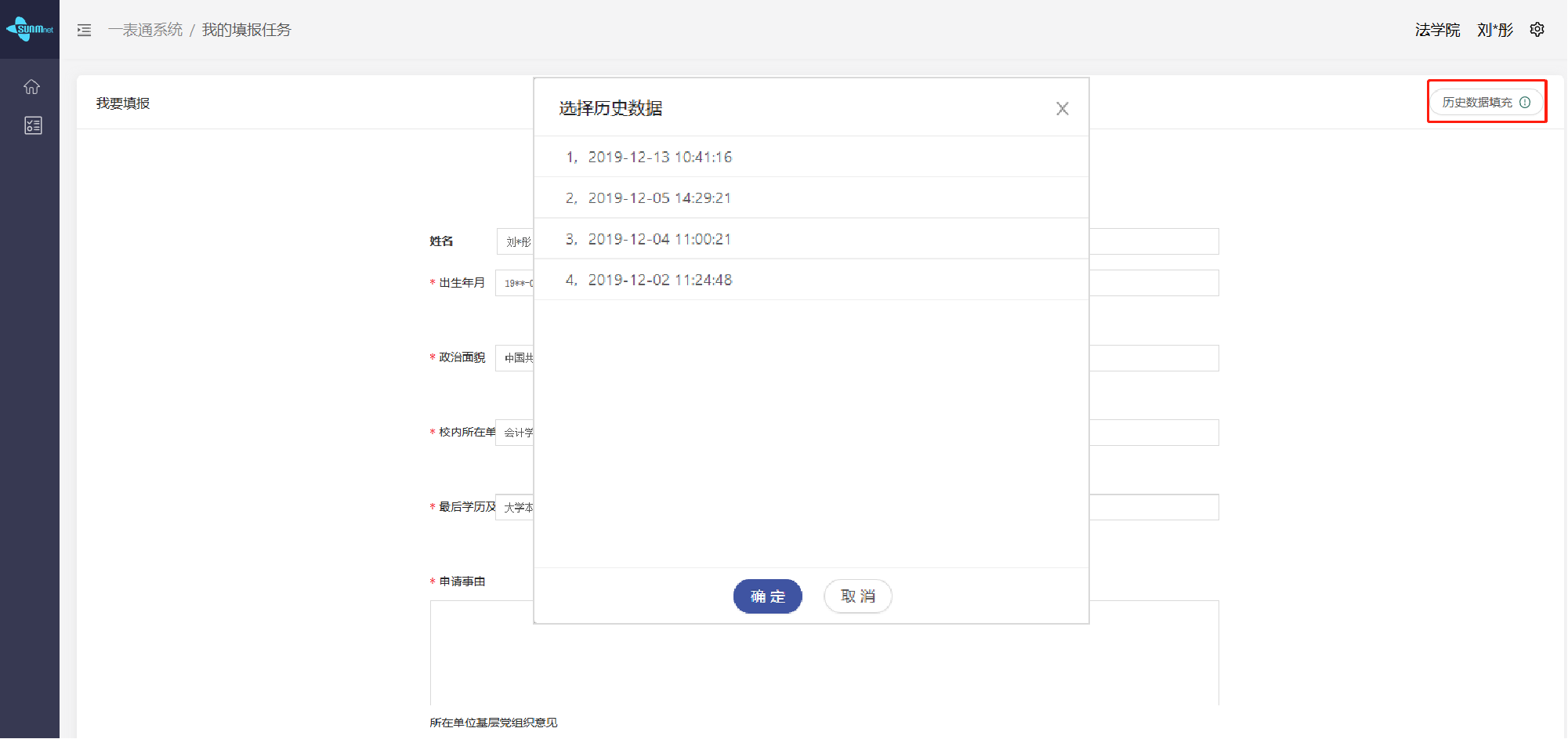The width and height of the screenshot is (1568, 739).
Task: Click the 我的填报任务 breadcrumb
Action: (x=246, y=30)
